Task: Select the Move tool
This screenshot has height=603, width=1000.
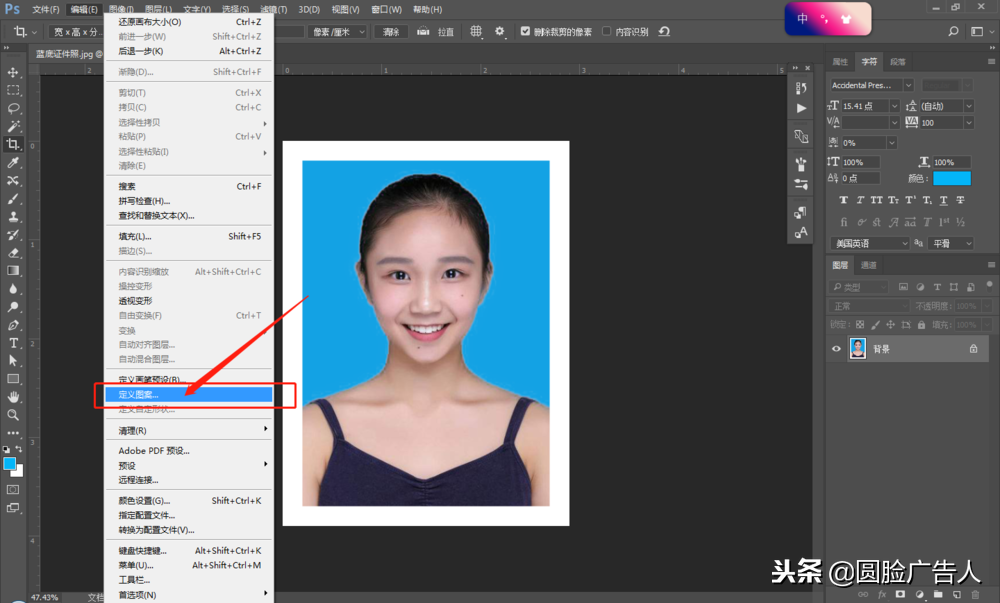Action: [x=14, y=73]
